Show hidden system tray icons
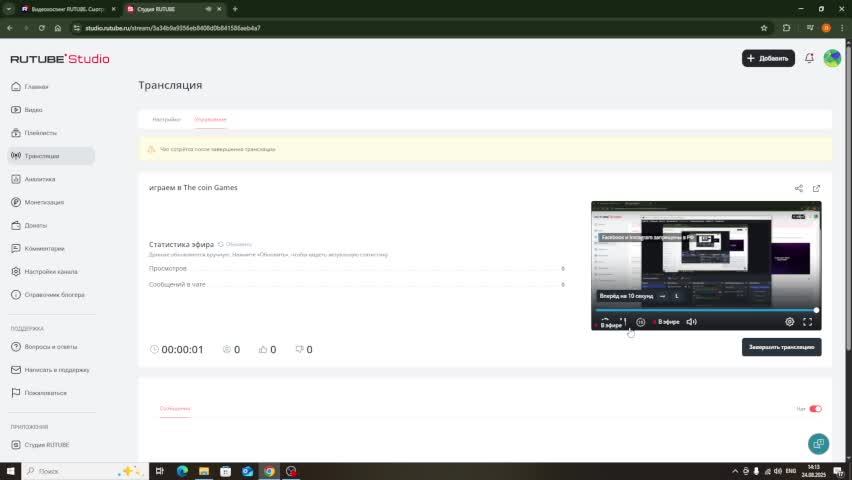Screen dimensions: 852x480 pyautogui.click(x=735, y=471)
